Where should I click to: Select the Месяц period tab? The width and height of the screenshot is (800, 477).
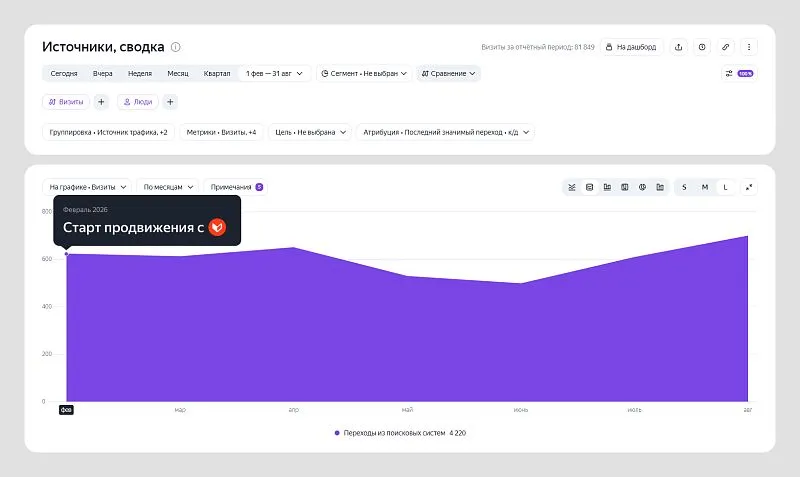click(178, 73)
